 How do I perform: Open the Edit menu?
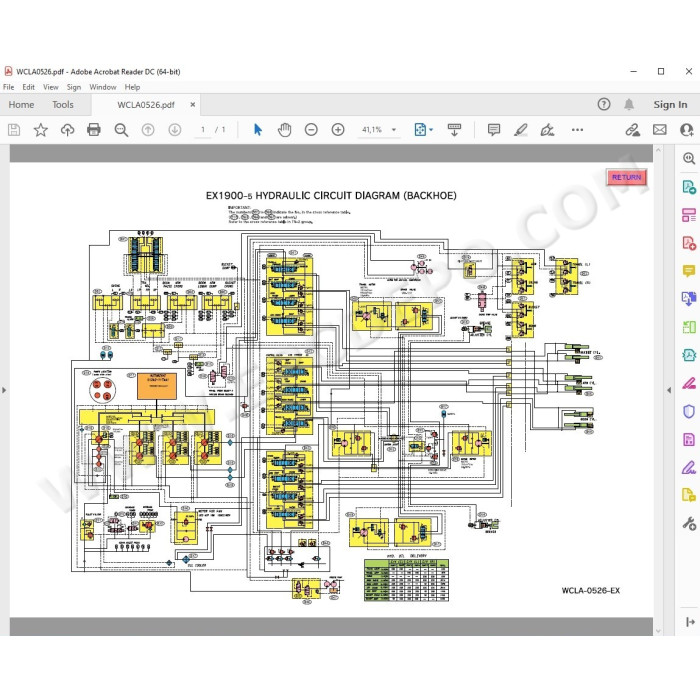point(29,87)
